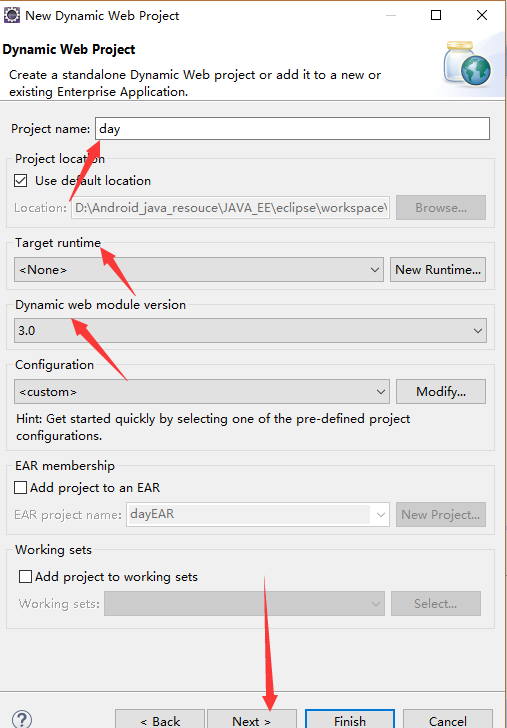507x728 pixels.
Task: Open the Target runtime dropdown
Action: [199, 270]
